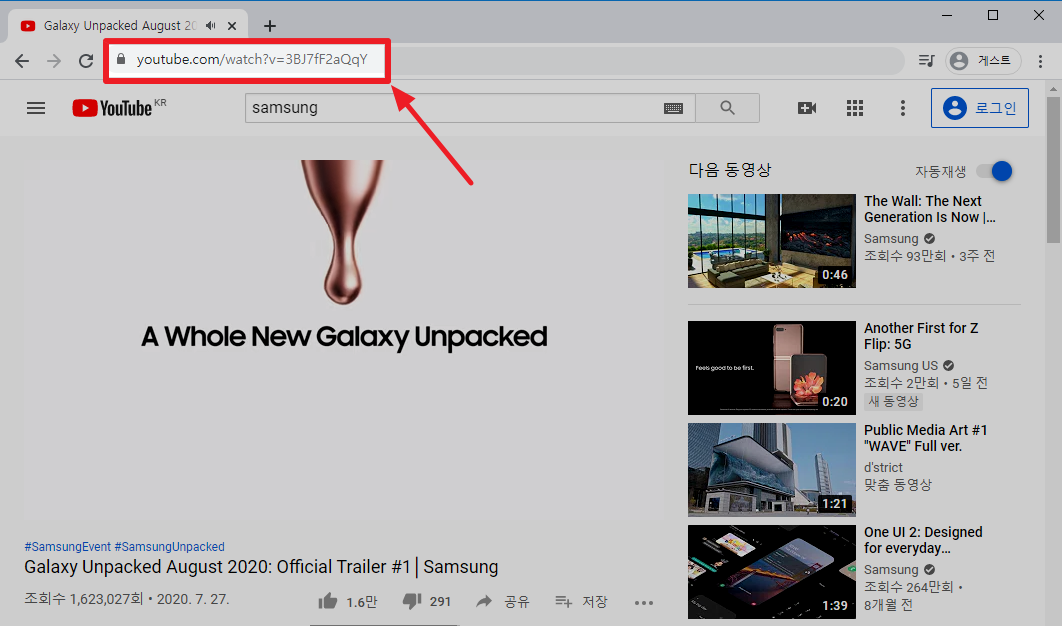Click the 로그인 sign-in button
The width and height of the screenshot is (1062, 626).
tap(979, 108)
